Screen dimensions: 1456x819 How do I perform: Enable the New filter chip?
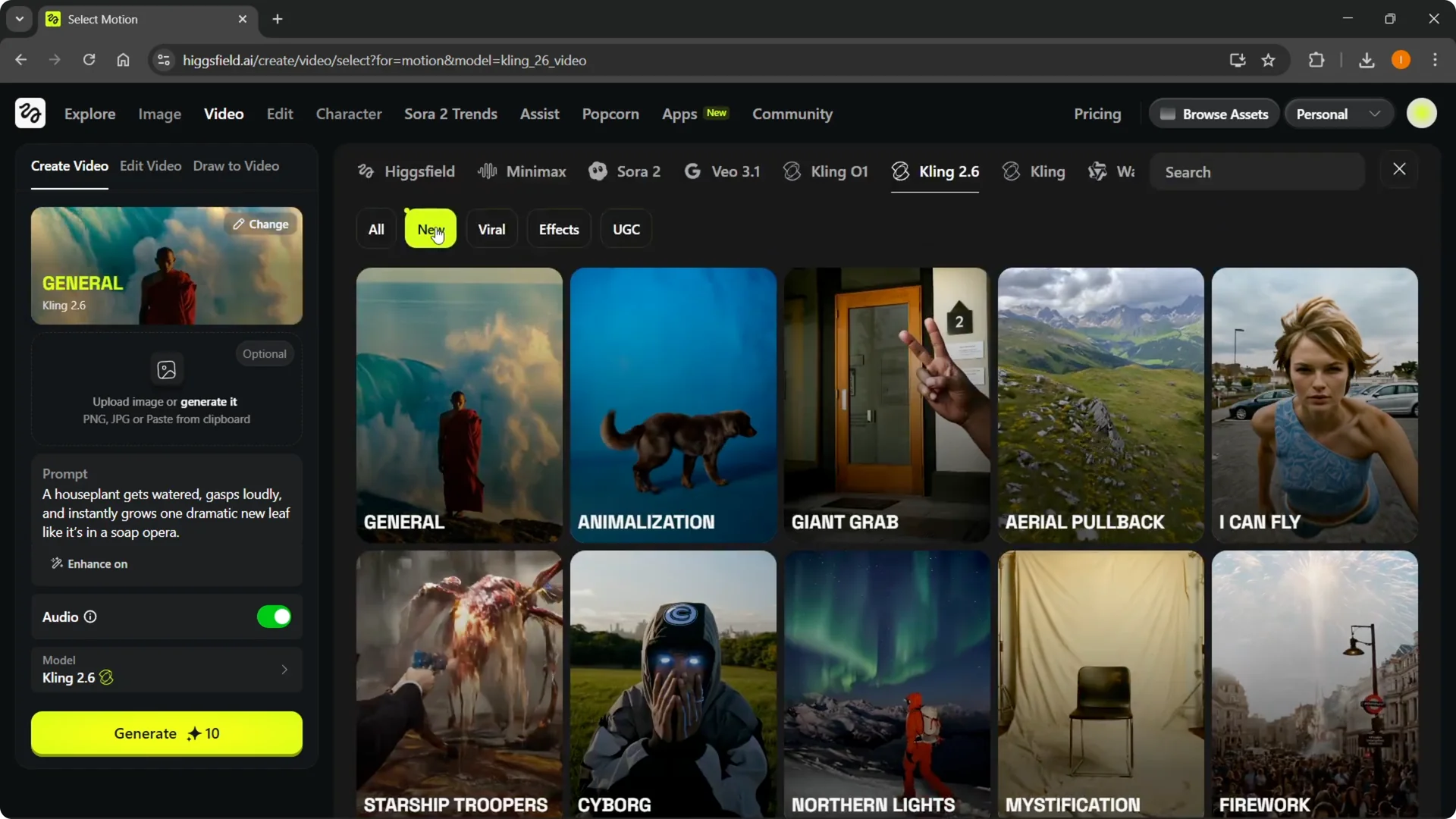coord(430,228)
